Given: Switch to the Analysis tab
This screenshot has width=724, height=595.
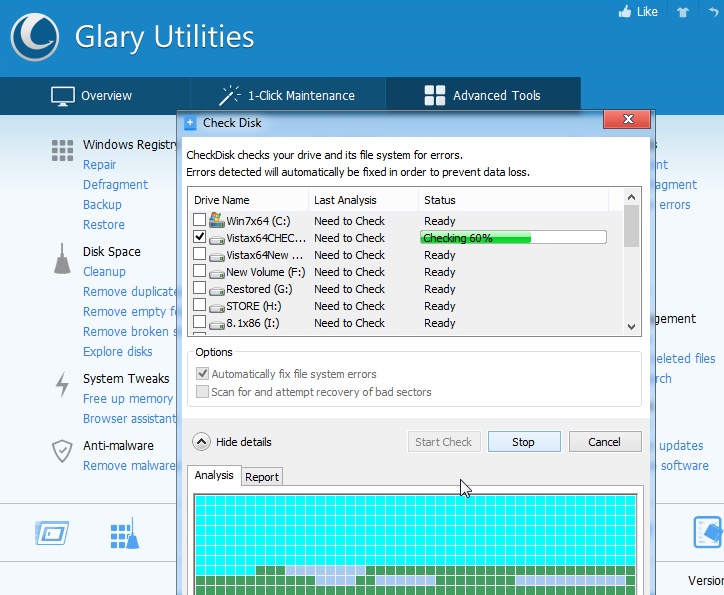Looking at the screenshot, I should 214,475.
